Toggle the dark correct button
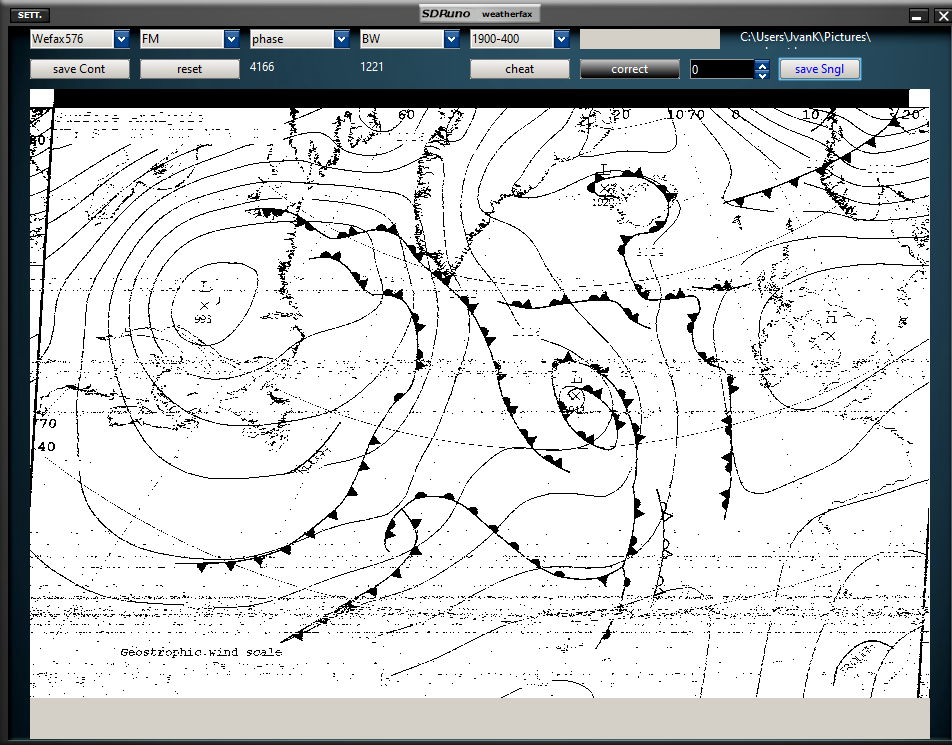Image resolution: width=952 pixels, height=745 pixels. [x=630, y=69]
